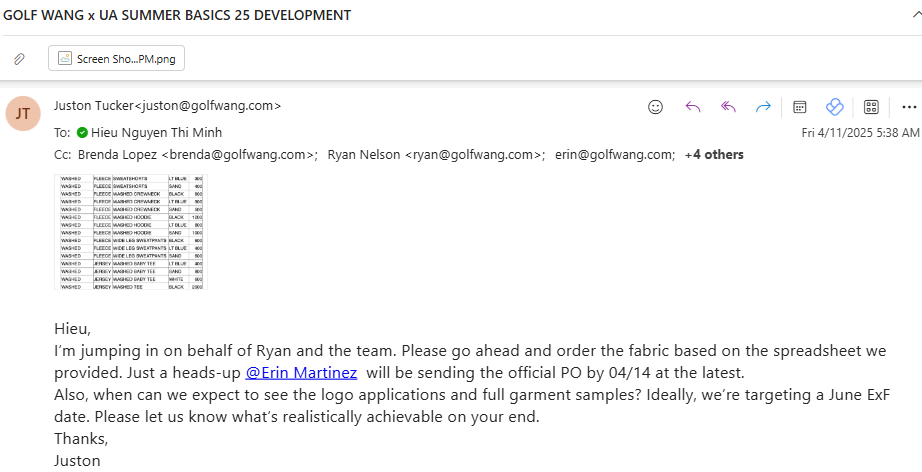Click the blue Copilot icon
Screen dimensions: 922x472
(x=834, y=107)
